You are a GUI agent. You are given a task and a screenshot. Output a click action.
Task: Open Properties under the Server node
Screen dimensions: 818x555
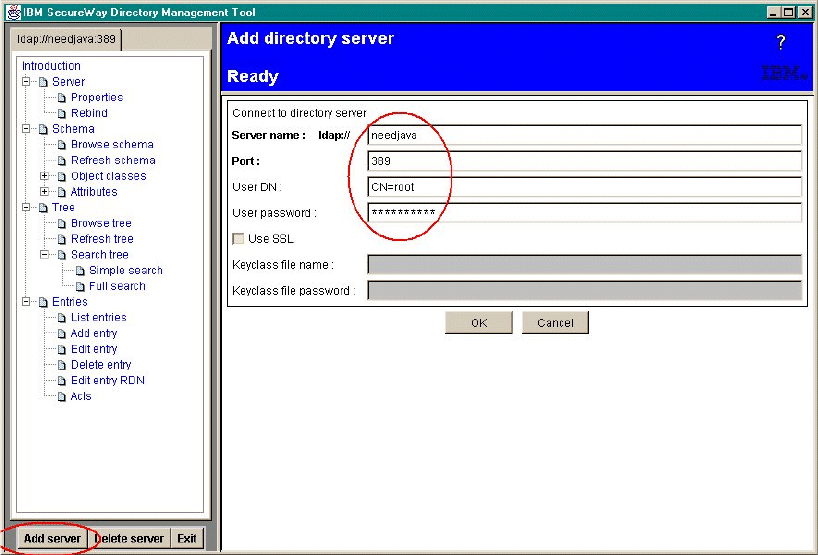[x=97, y=98]
